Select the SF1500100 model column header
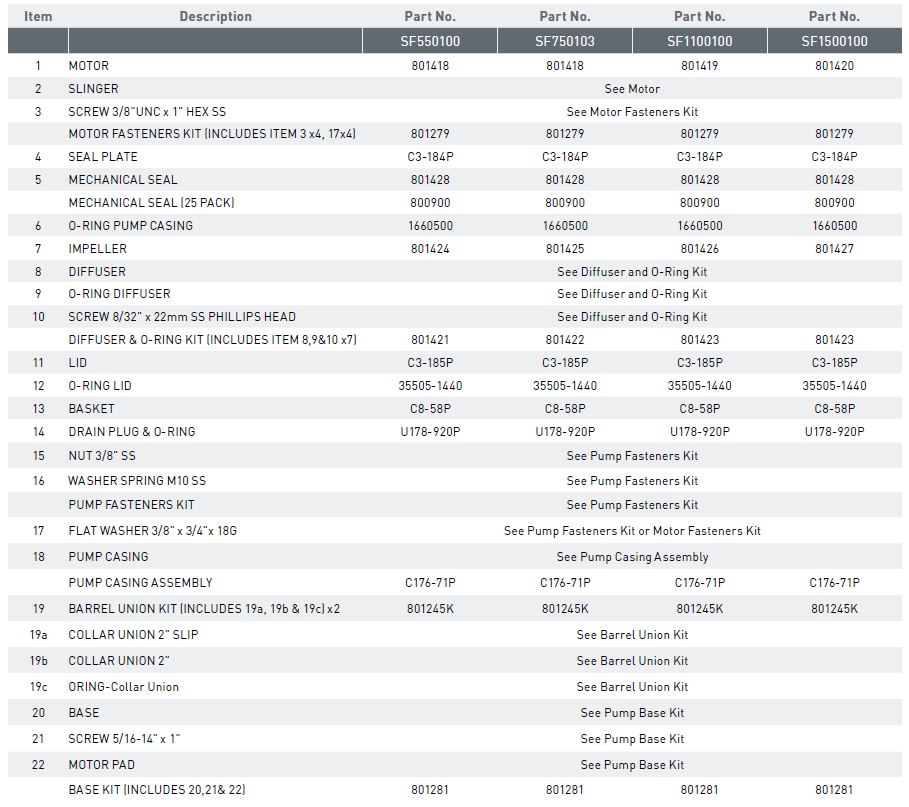 834,41
